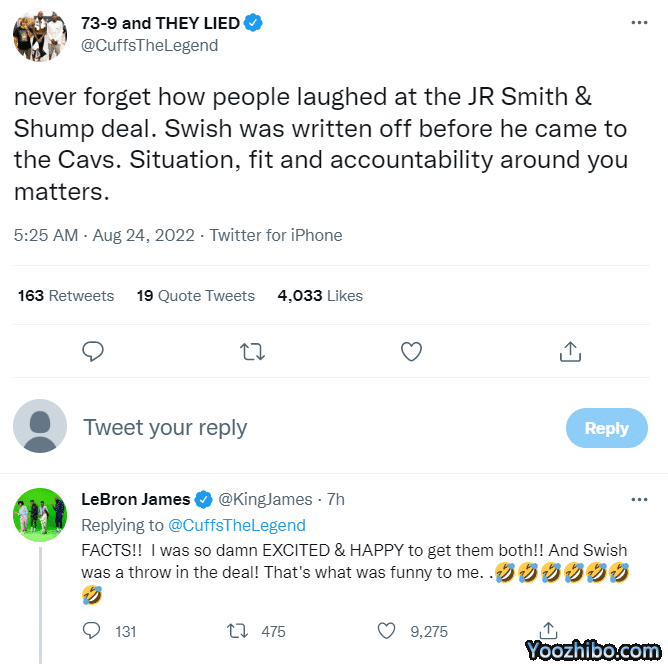Retweet LeBron James's reply with 475 retweets
The width and height of the screenshot is (668, 666).
tap(238, 631)
